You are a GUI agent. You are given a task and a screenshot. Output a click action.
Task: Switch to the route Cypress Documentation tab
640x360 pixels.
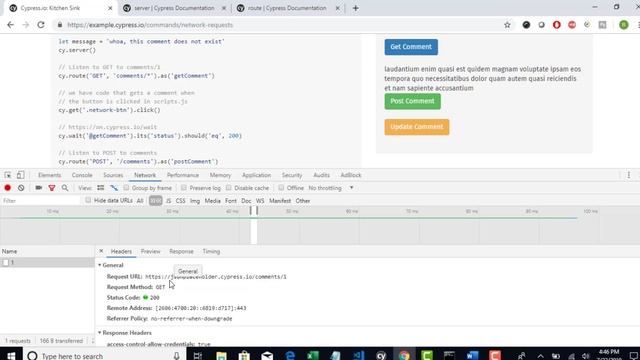[287, 8]
